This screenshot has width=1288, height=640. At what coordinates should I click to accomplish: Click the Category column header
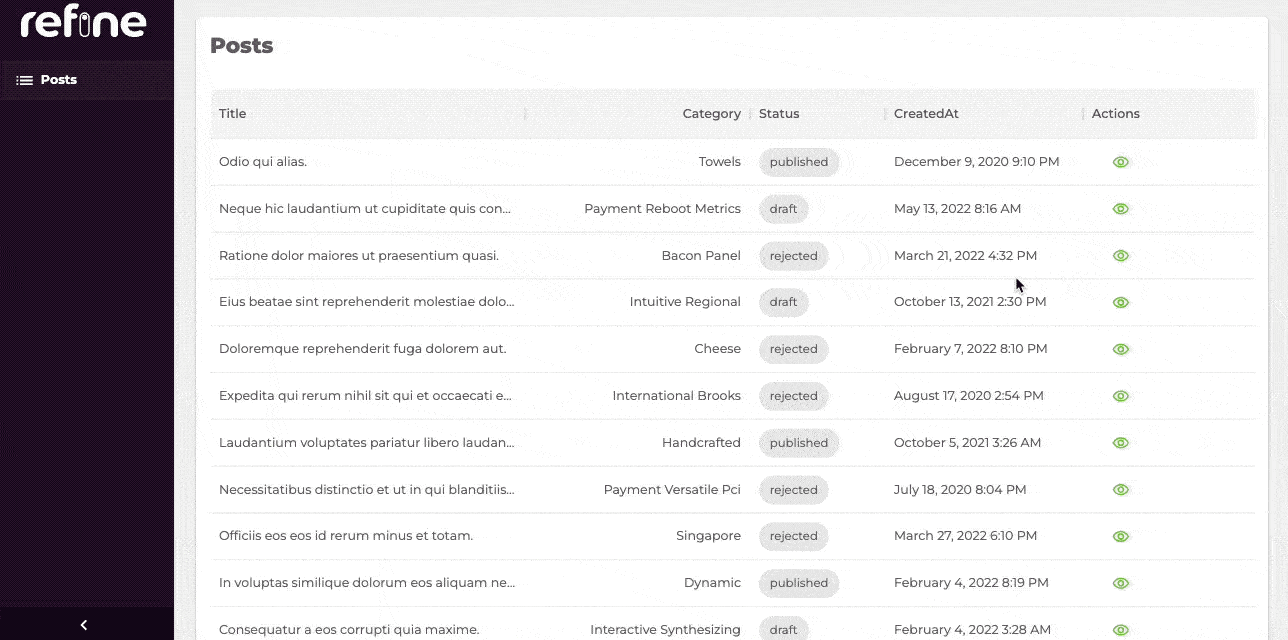[x=711, y=114]
